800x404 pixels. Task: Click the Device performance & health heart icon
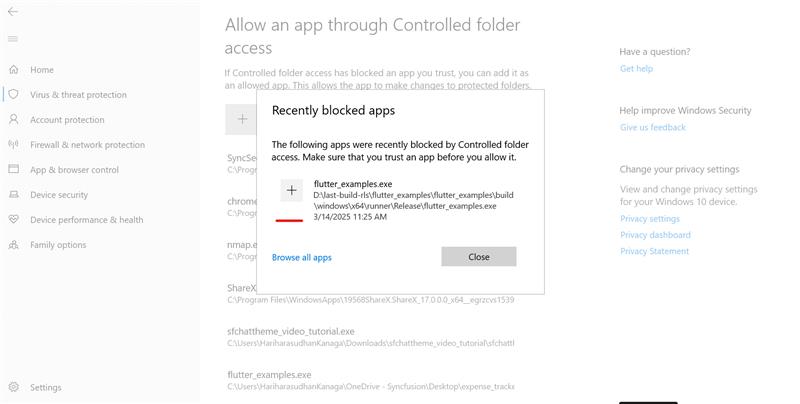[13, 220]
